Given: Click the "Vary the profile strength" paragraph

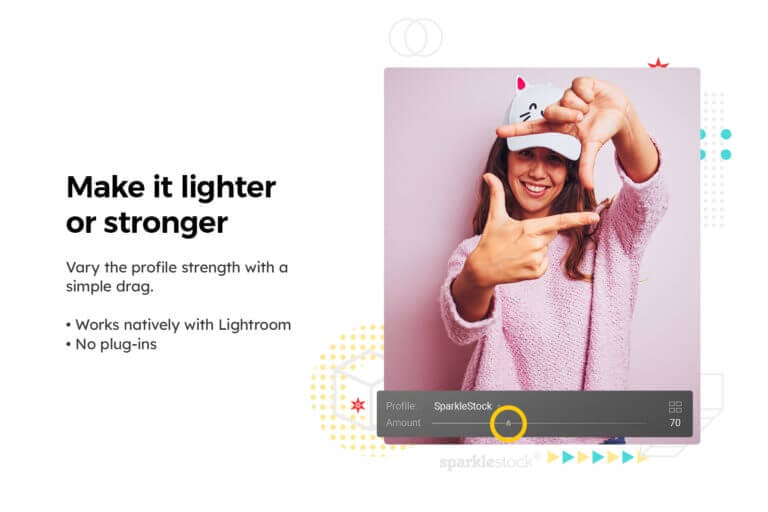Looking at the screenshot, I should [177, 277].
